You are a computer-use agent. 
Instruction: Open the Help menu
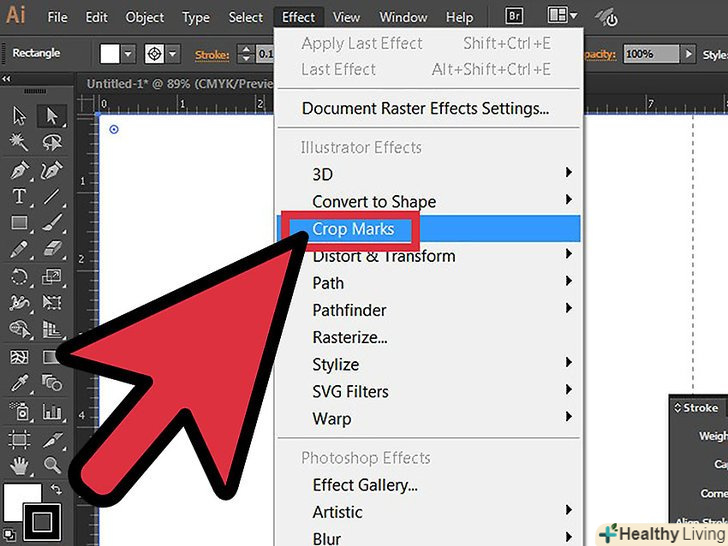459,17
